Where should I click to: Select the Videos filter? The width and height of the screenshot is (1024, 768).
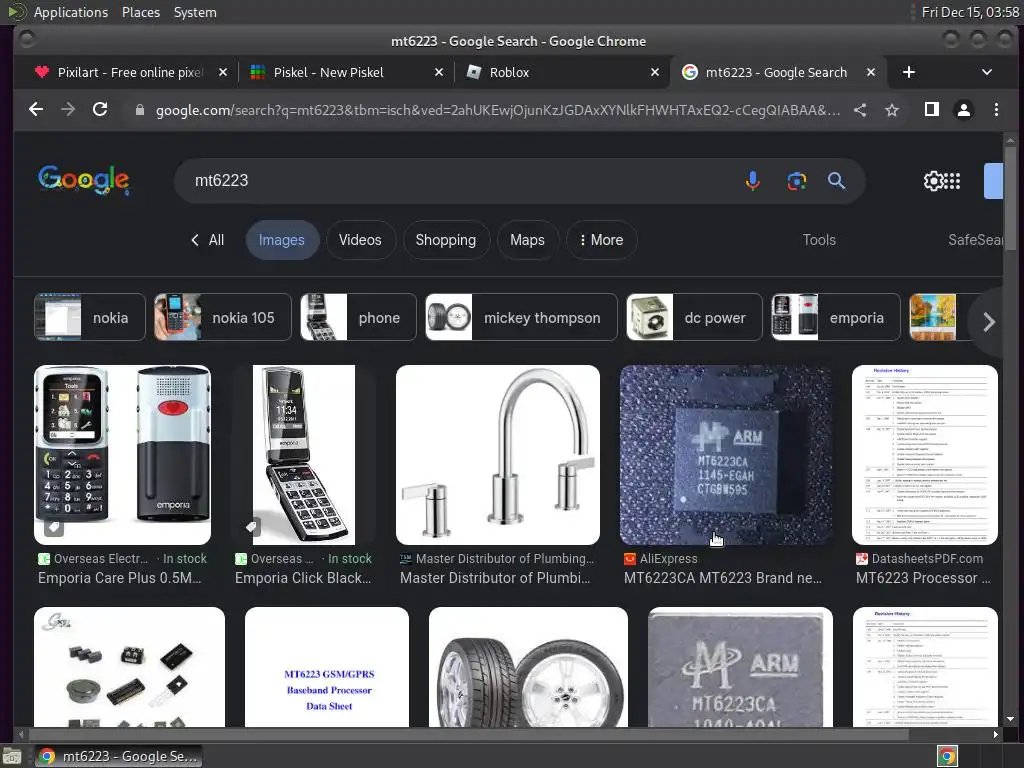tap(360, 240)
